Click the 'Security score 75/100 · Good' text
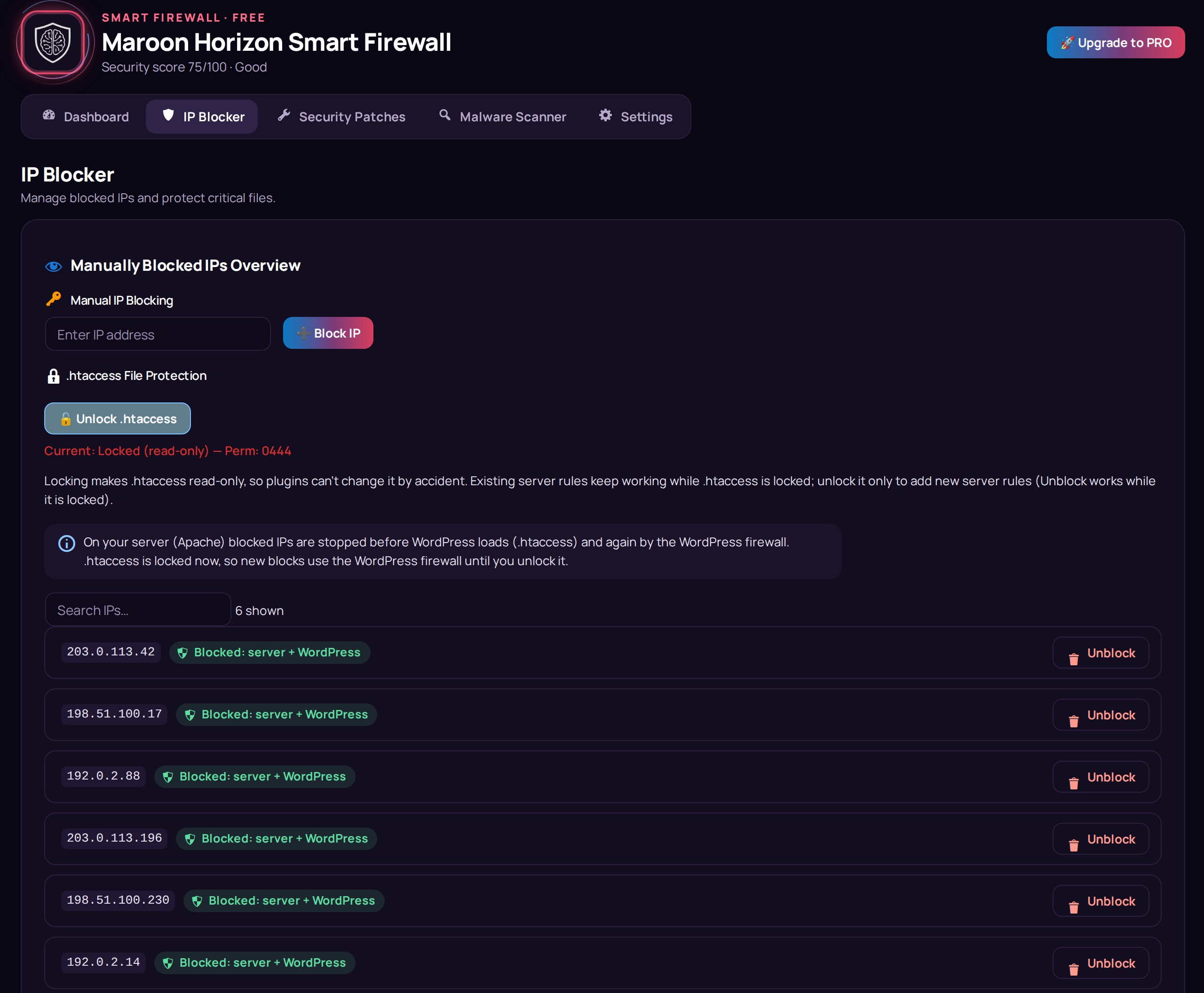Screen dimensions: 1204x993 [x=184, y=68]
